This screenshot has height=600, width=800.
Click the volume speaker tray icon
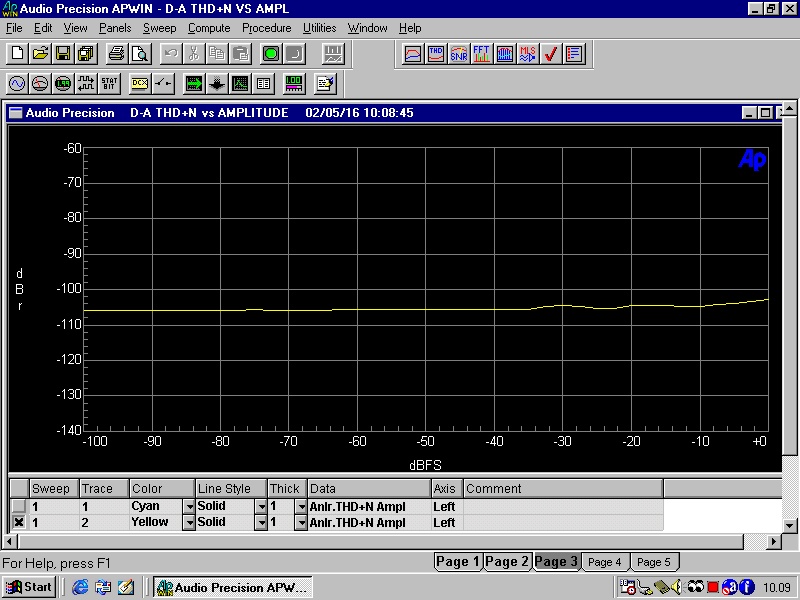point(677,588)
